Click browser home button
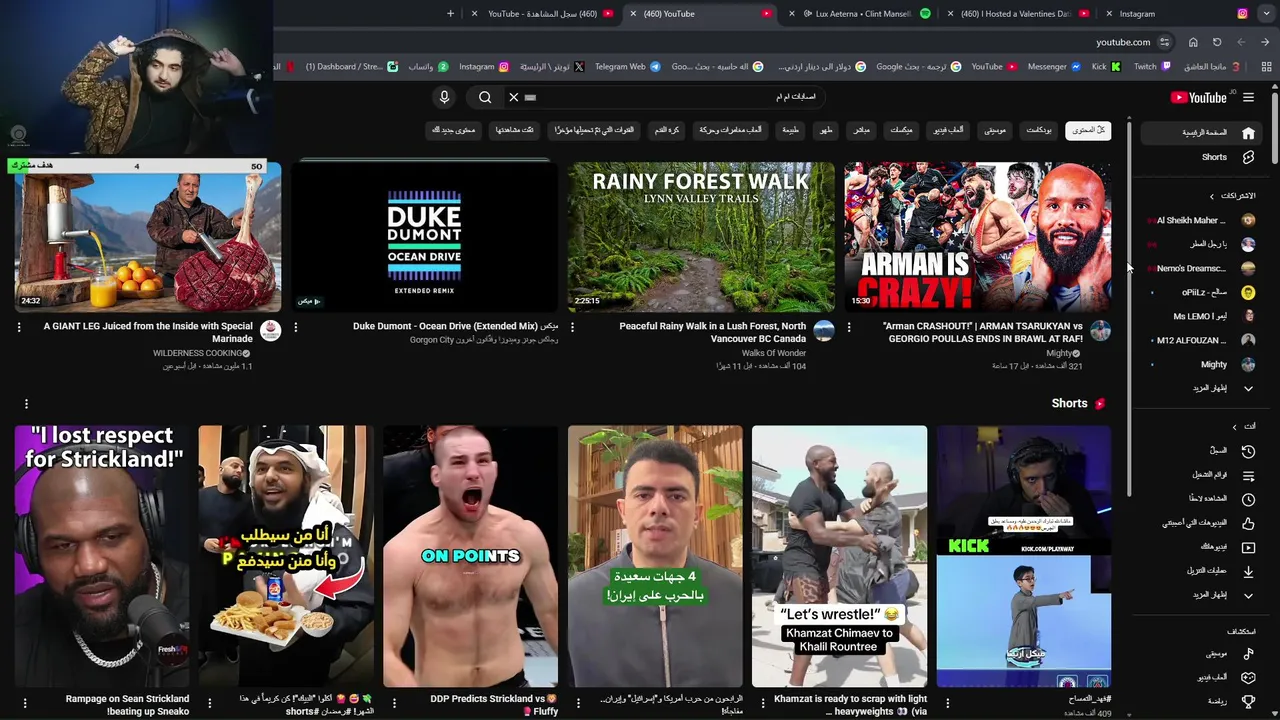Screen dimensions: 1280x720 tap(1193, 42)
